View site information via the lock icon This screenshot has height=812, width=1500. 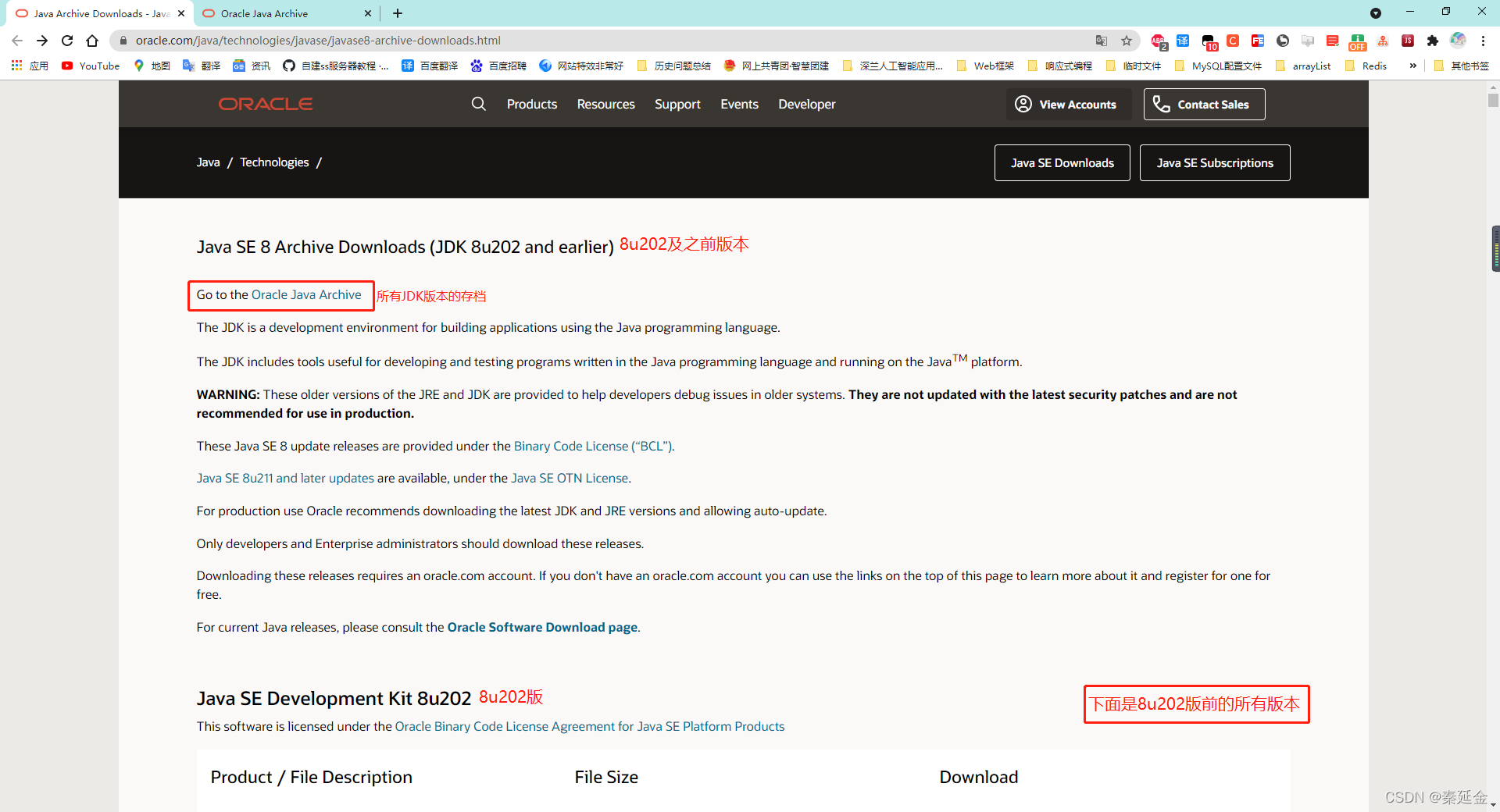pyautogui.click(x=123, y=41)
